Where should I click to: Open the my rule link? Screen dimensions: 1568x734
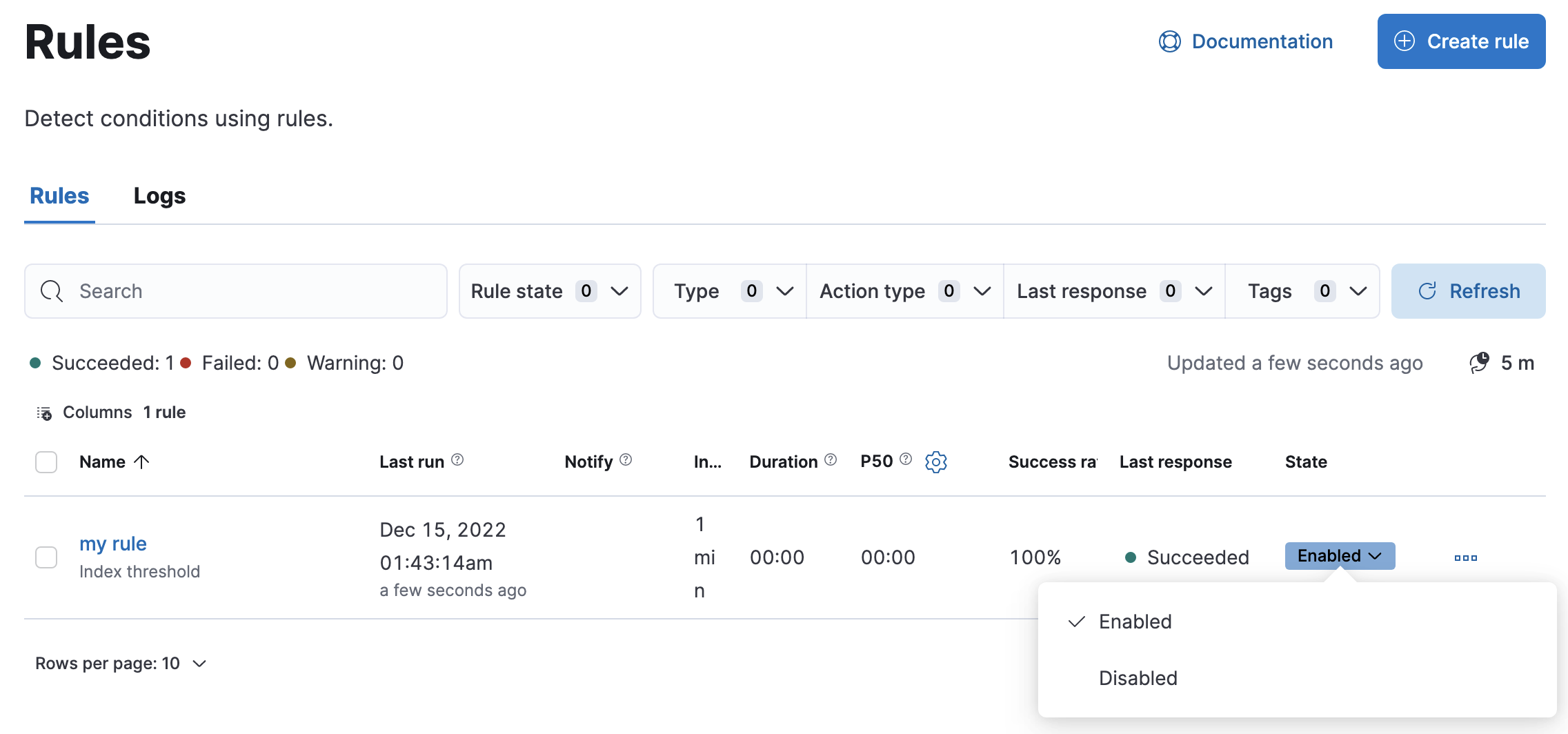(x=113, y=544)
